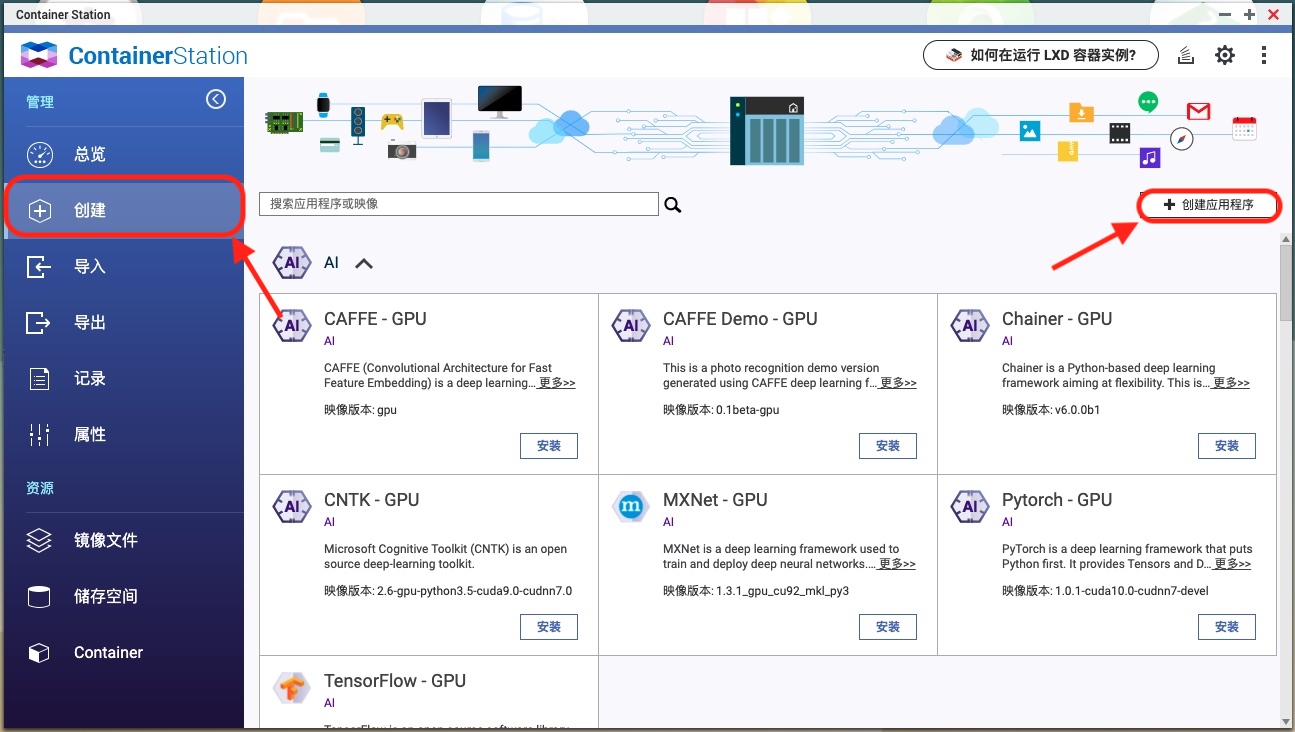The image size is (1295, 732).
Task: Expand 更多 for MXNet - GPU description
Action: pos(898,564)
